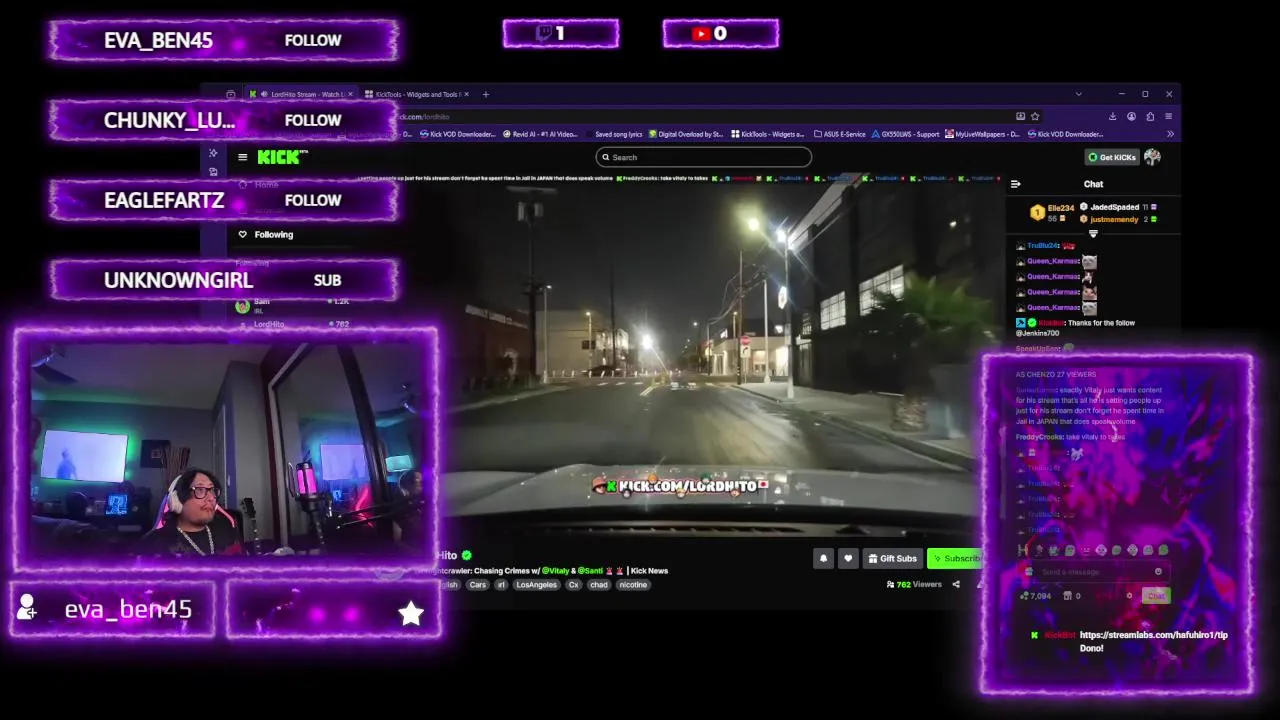1280x720 pixels.
Task: Show more bookmarks chevron
Action: click(1170, 134)
